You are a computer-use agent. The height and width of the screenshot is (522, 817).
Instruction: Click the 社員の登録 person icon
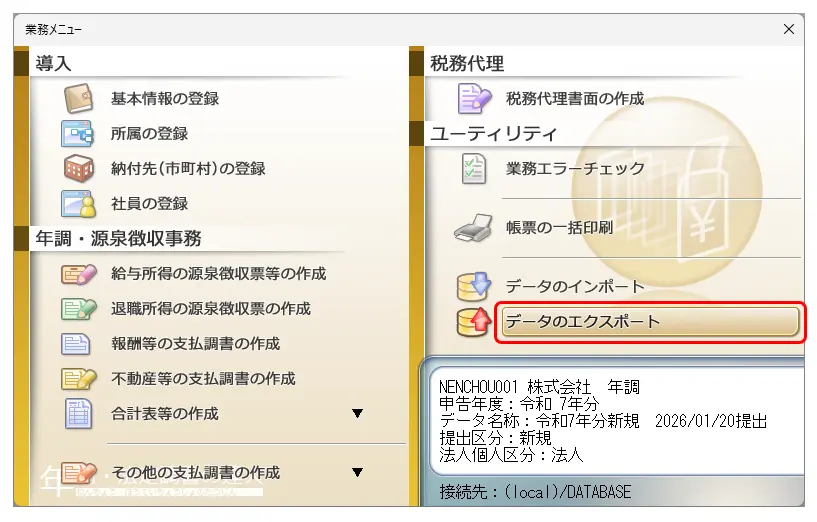[78, 203]
